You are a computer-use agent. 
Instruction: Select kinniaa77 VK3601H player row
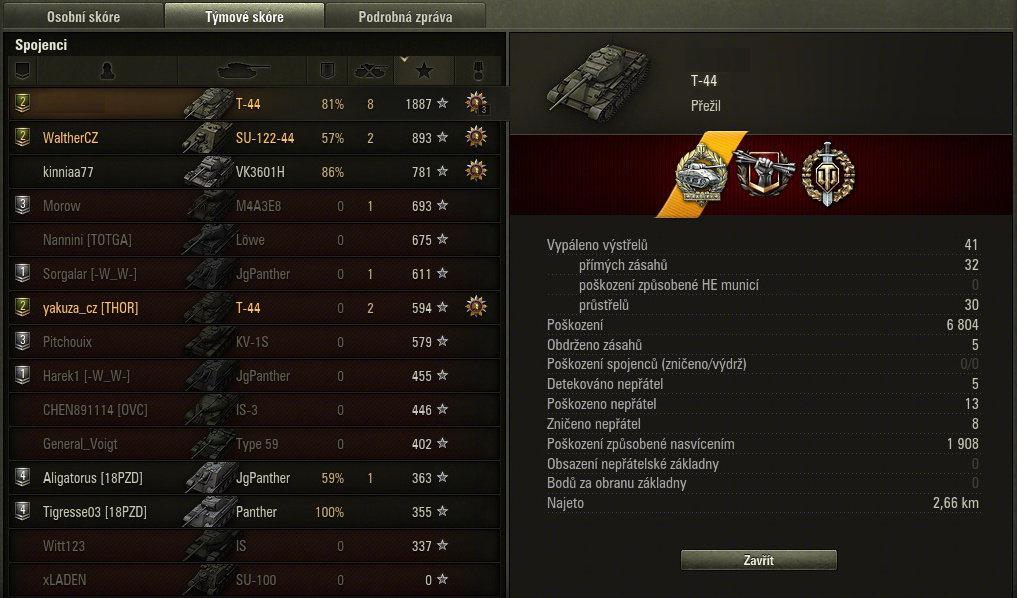tap(254, 172)
